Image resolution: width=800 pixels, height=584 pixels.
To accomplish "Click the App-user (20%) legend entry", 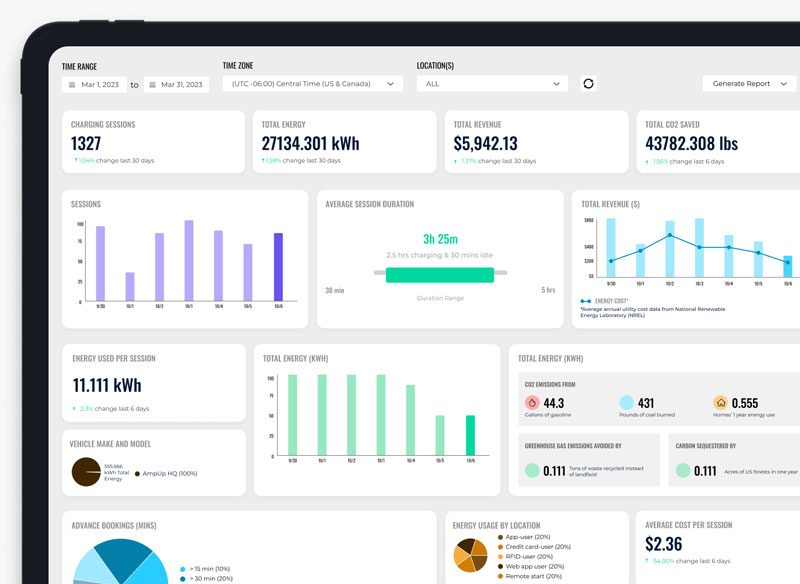I will tap(524, 537).
